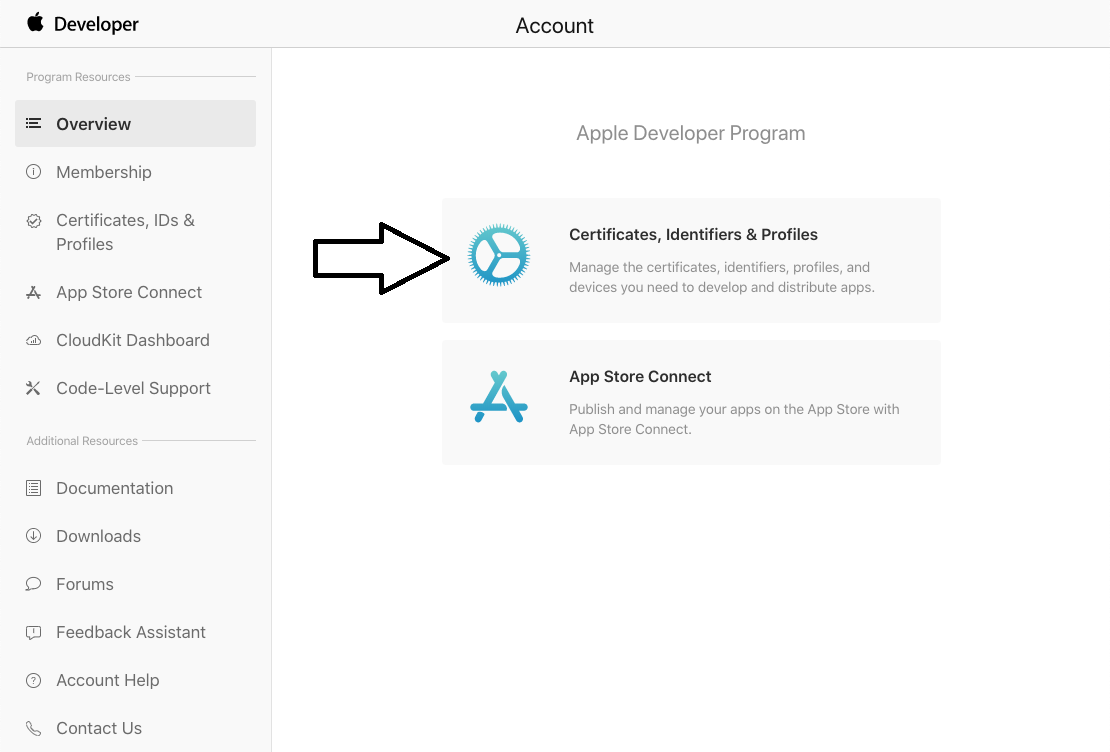
Task: Click the Certificates sidebar badge icon
Action: [34, 221]
